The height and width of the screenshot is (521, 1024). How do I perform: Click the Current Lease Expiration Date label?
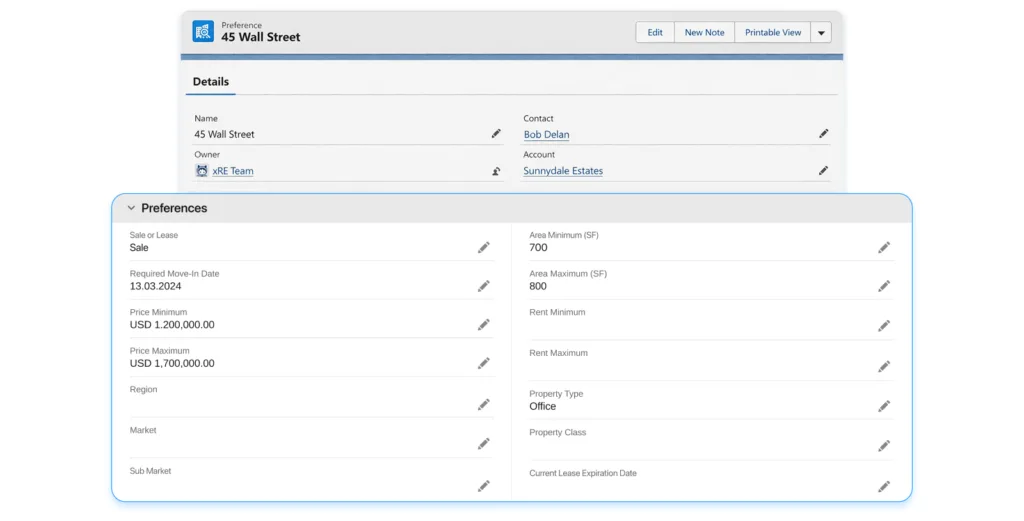click(x=583, y=473)
